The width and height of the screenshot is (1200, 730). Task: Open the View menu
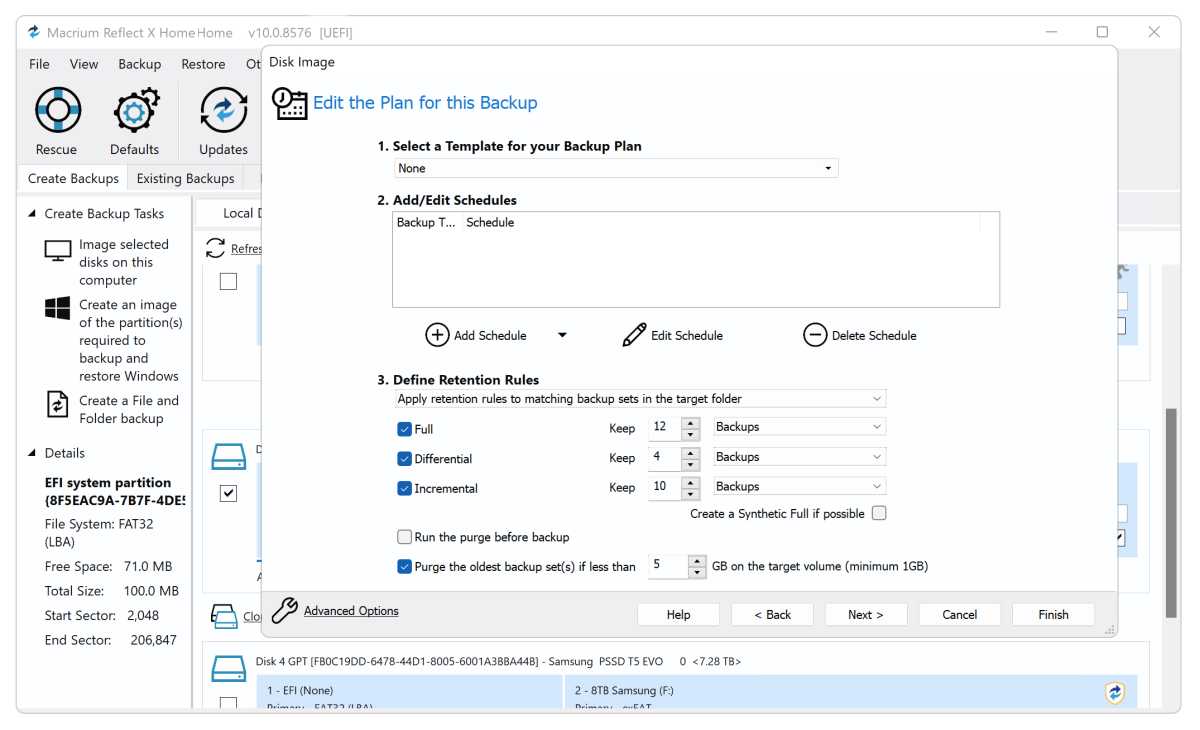click(x=84, y=64)
